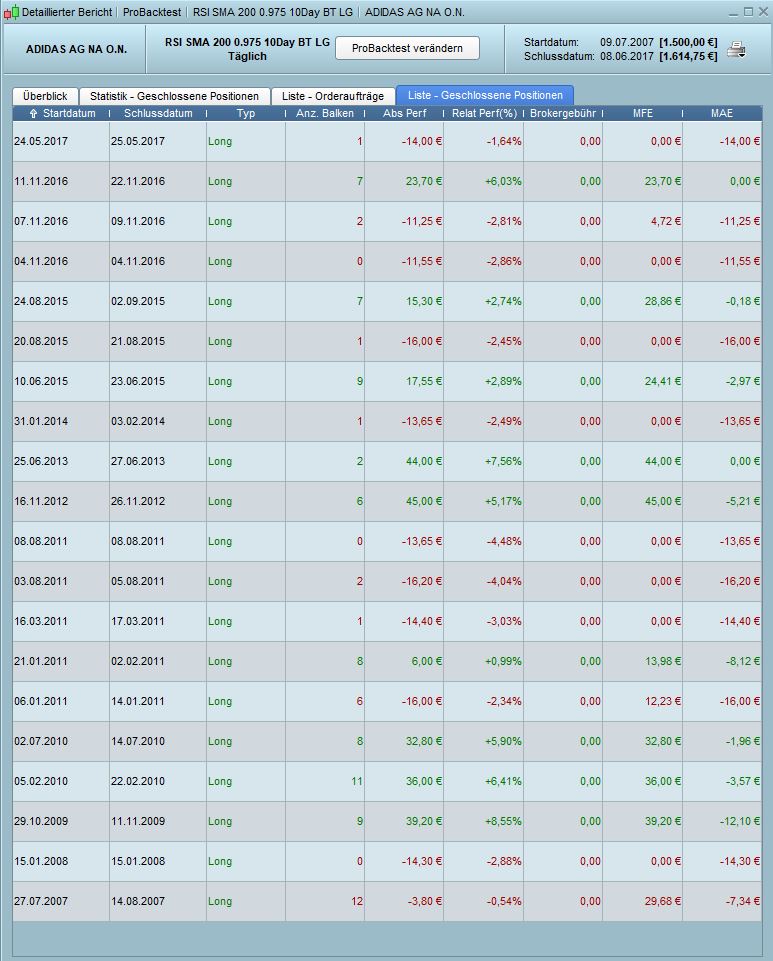
Task: Click the Schlussdatum 08.06.2017 value
Action: pyautogui.click(x=626, y=56)
